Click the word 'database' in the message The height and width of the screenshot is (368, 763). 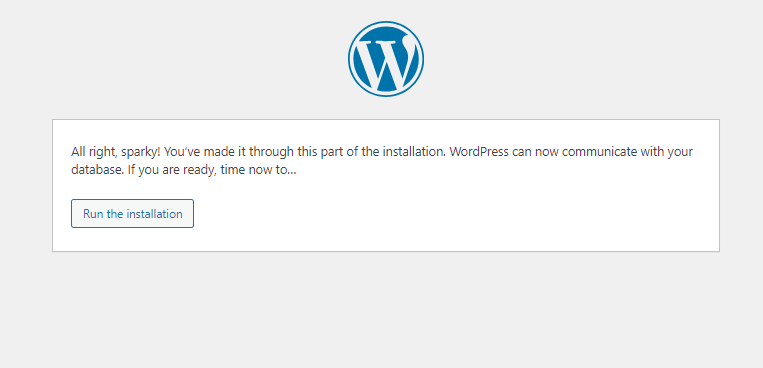(x=95, y=171)
